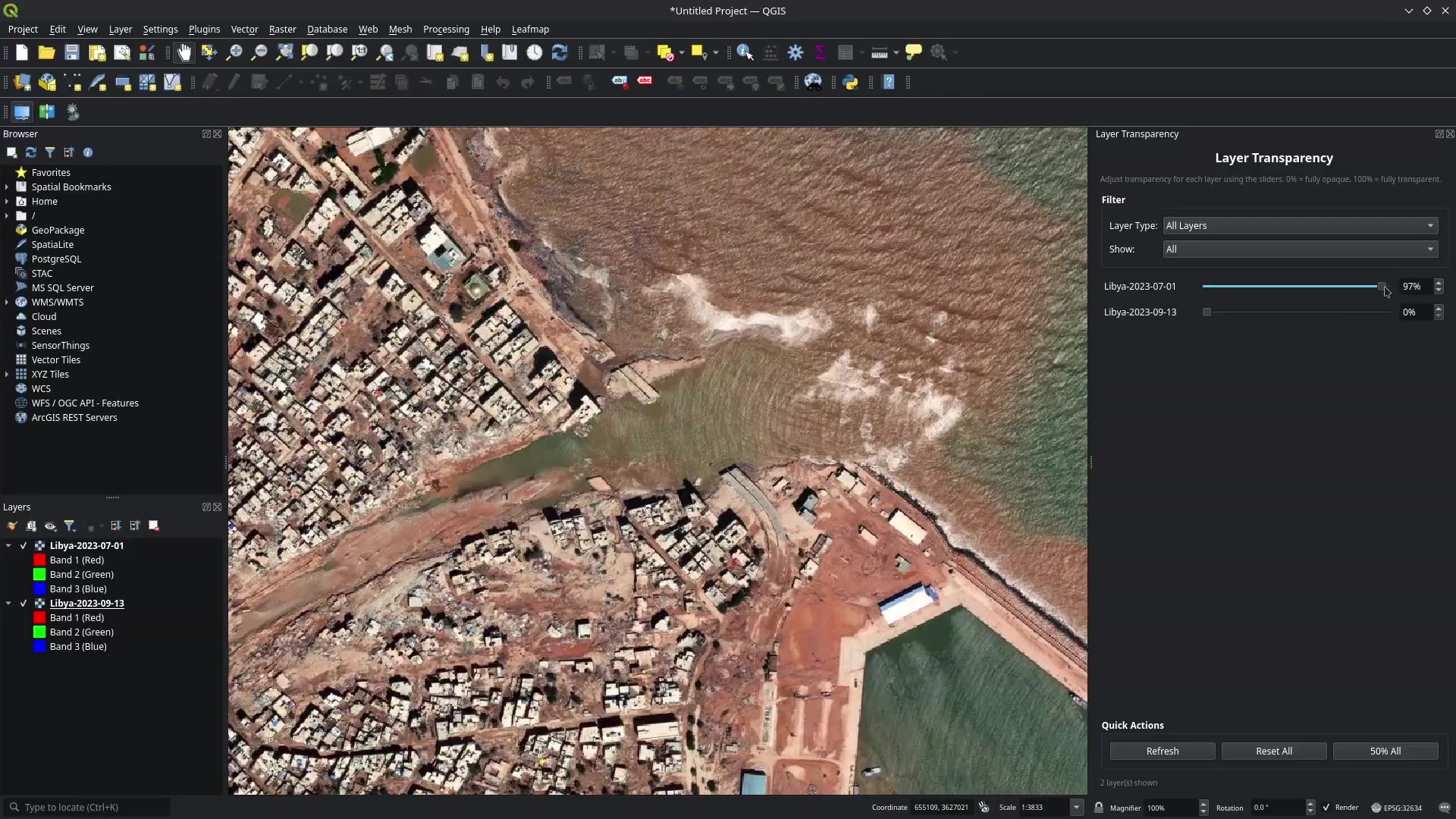The image size is (1456, 819).
Task: Click the Refresh map canvas icon
Action: click(x=560, y=52)
